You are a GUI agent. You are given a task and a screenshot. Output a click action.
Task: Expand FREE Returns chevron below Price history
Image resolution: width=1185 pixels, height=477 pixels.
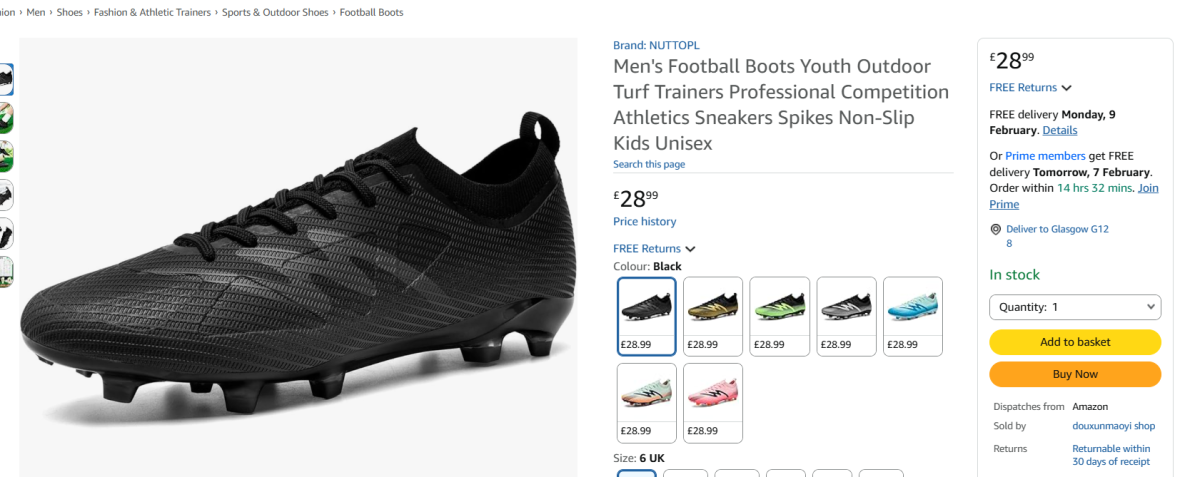690,249
